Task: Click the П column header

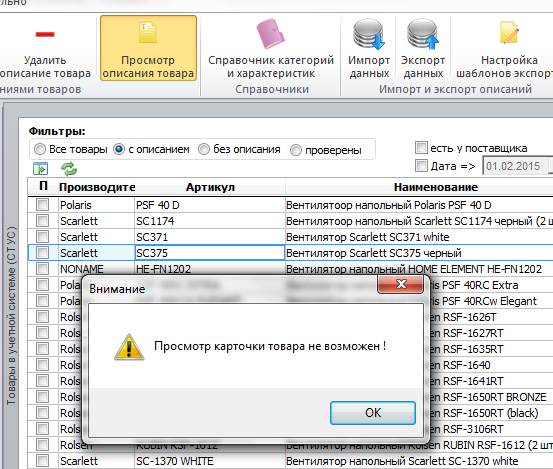Action: 43,186
